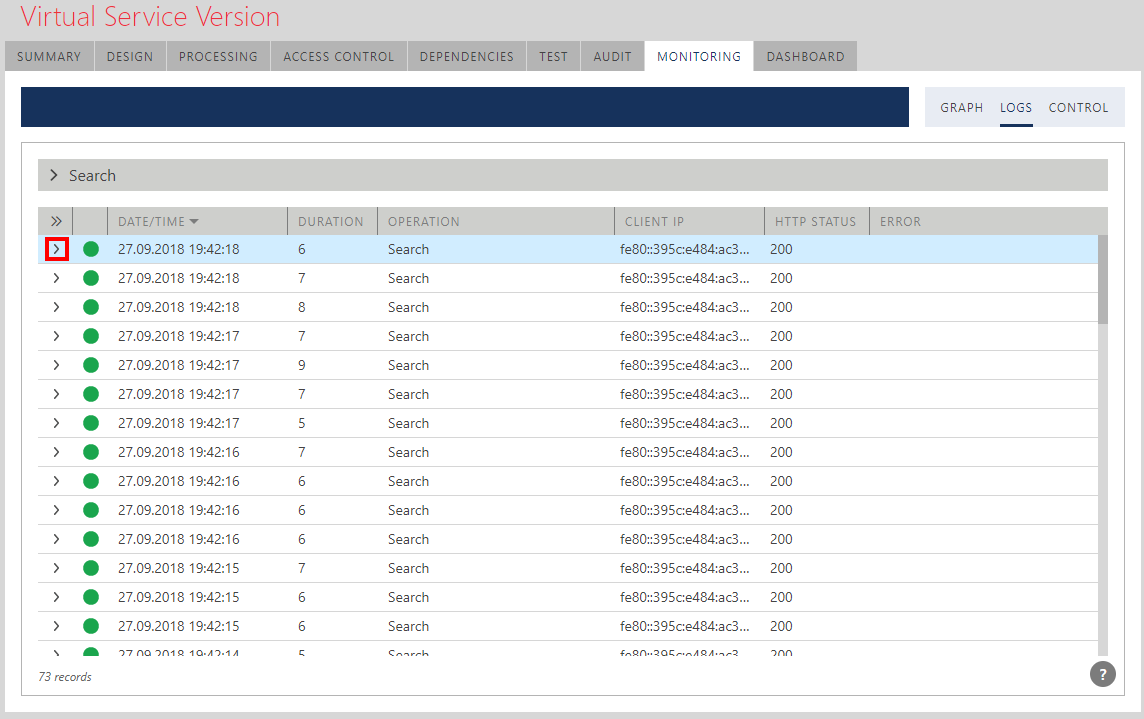This screenshot has height=719, width=1144.
Task: Click green status dot of 19:42:18 duration 6 row
Action: (x=91, y=249)
